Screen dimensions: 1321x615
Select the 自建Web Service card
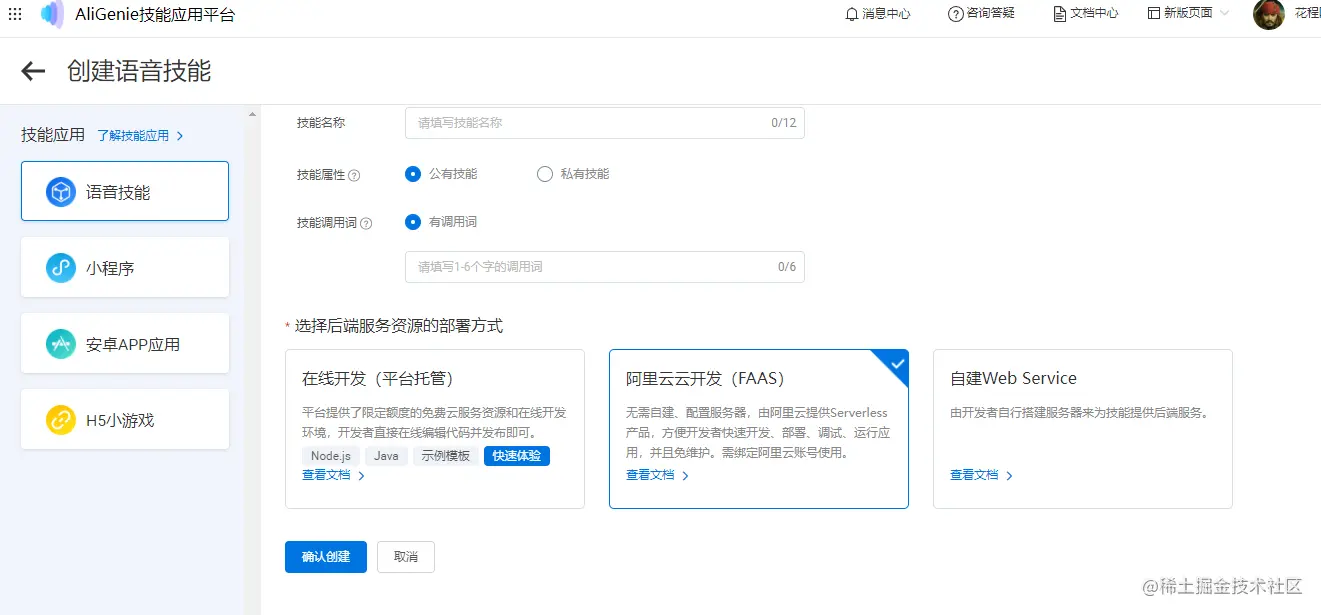coord(1083,429)
